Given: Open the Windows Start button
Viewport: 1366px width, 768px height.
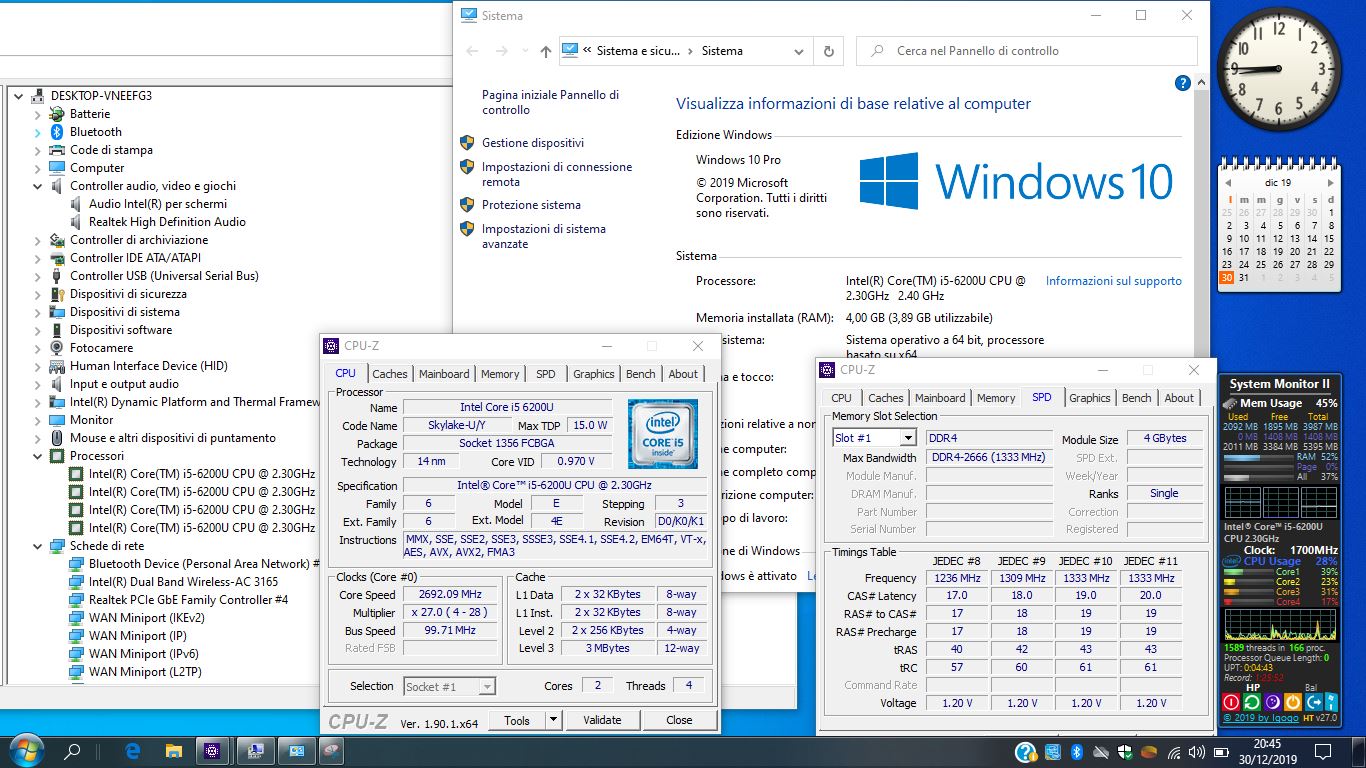Looking at the screenshot, I should [25, 750].
